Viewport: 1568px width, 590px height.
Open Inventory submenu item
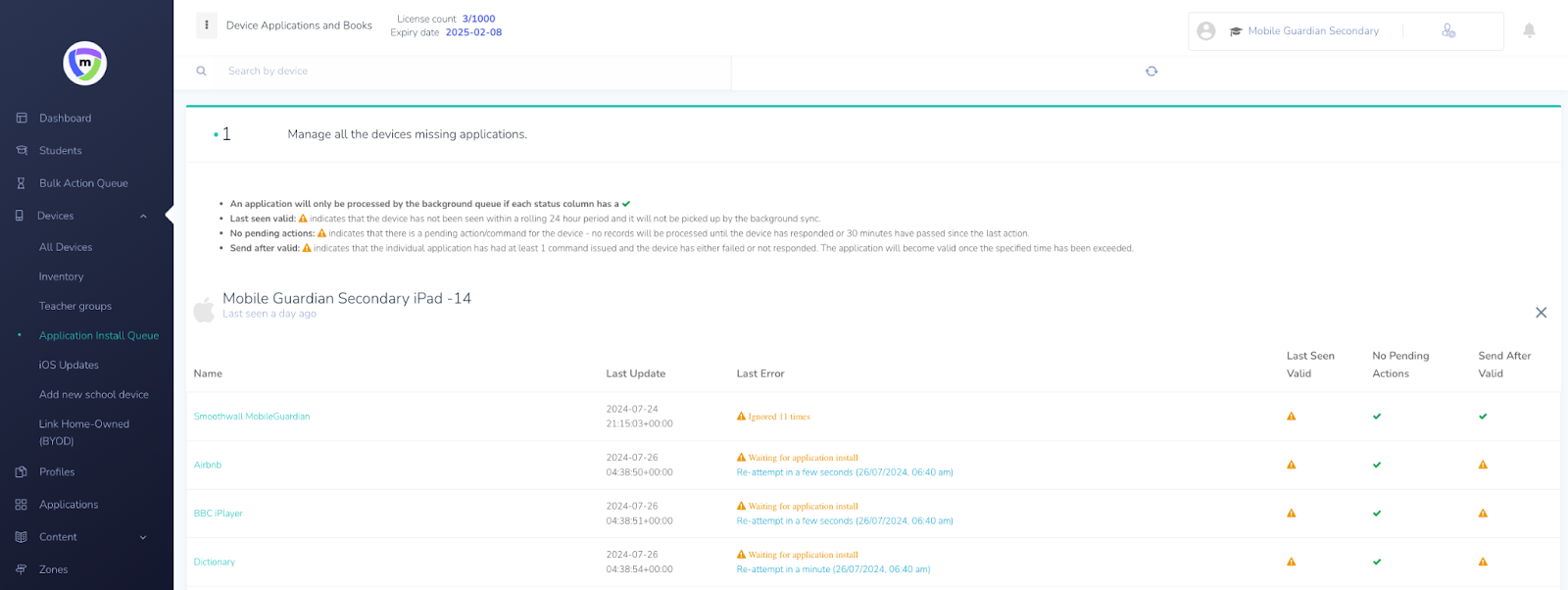click(62, 276)
